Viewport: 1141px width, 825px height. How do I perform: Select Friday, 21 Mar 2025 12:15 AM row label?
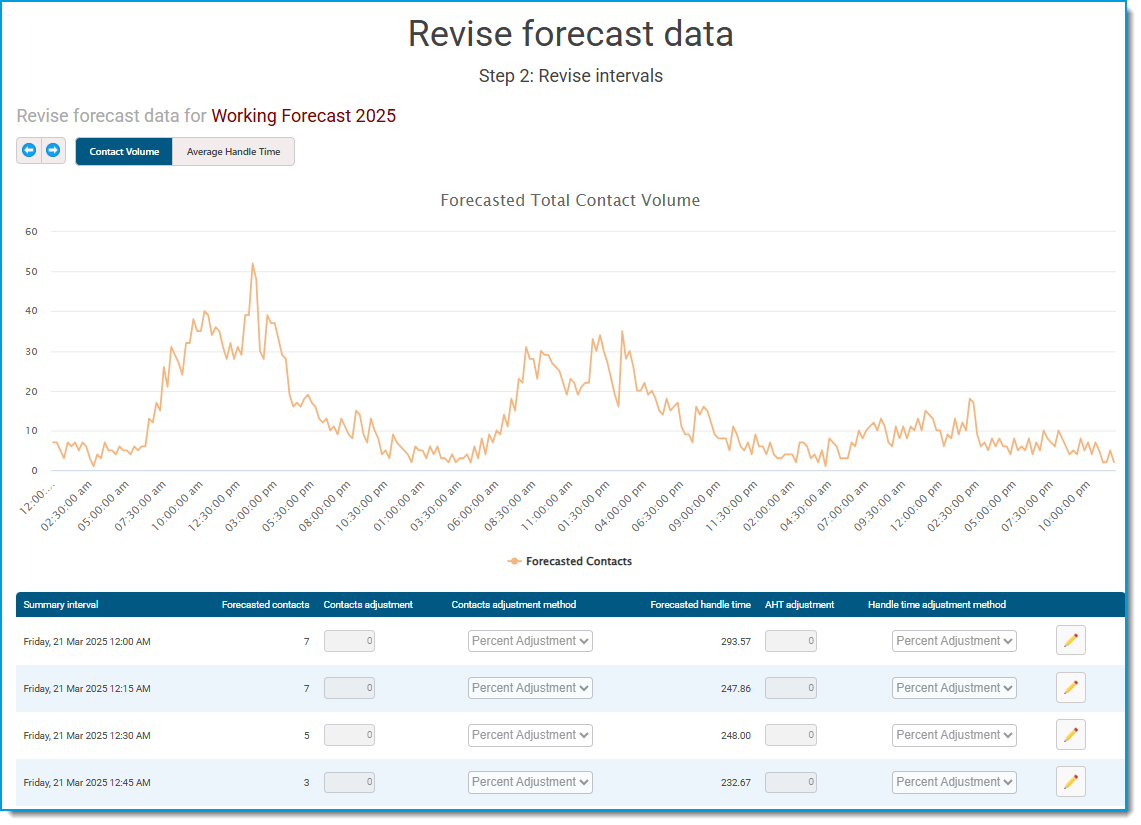click(x=87, y=688)
